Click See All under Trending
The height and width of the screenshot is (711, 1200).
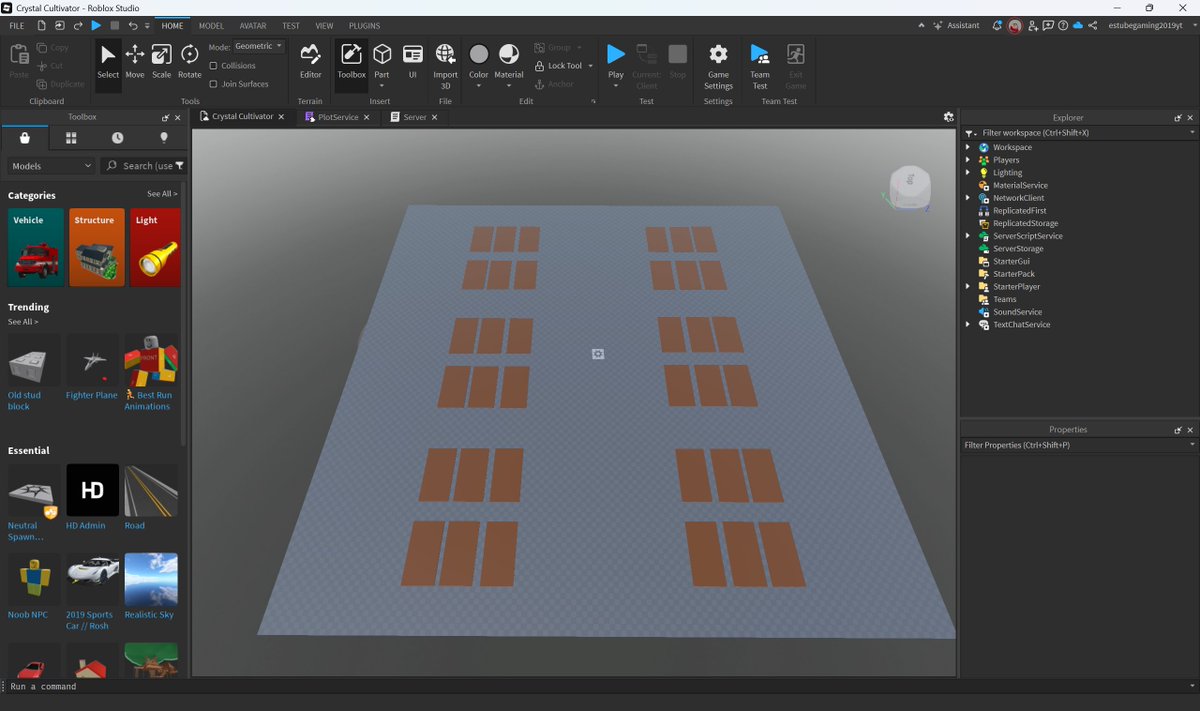pyautogui.click(x=23, y=322)
